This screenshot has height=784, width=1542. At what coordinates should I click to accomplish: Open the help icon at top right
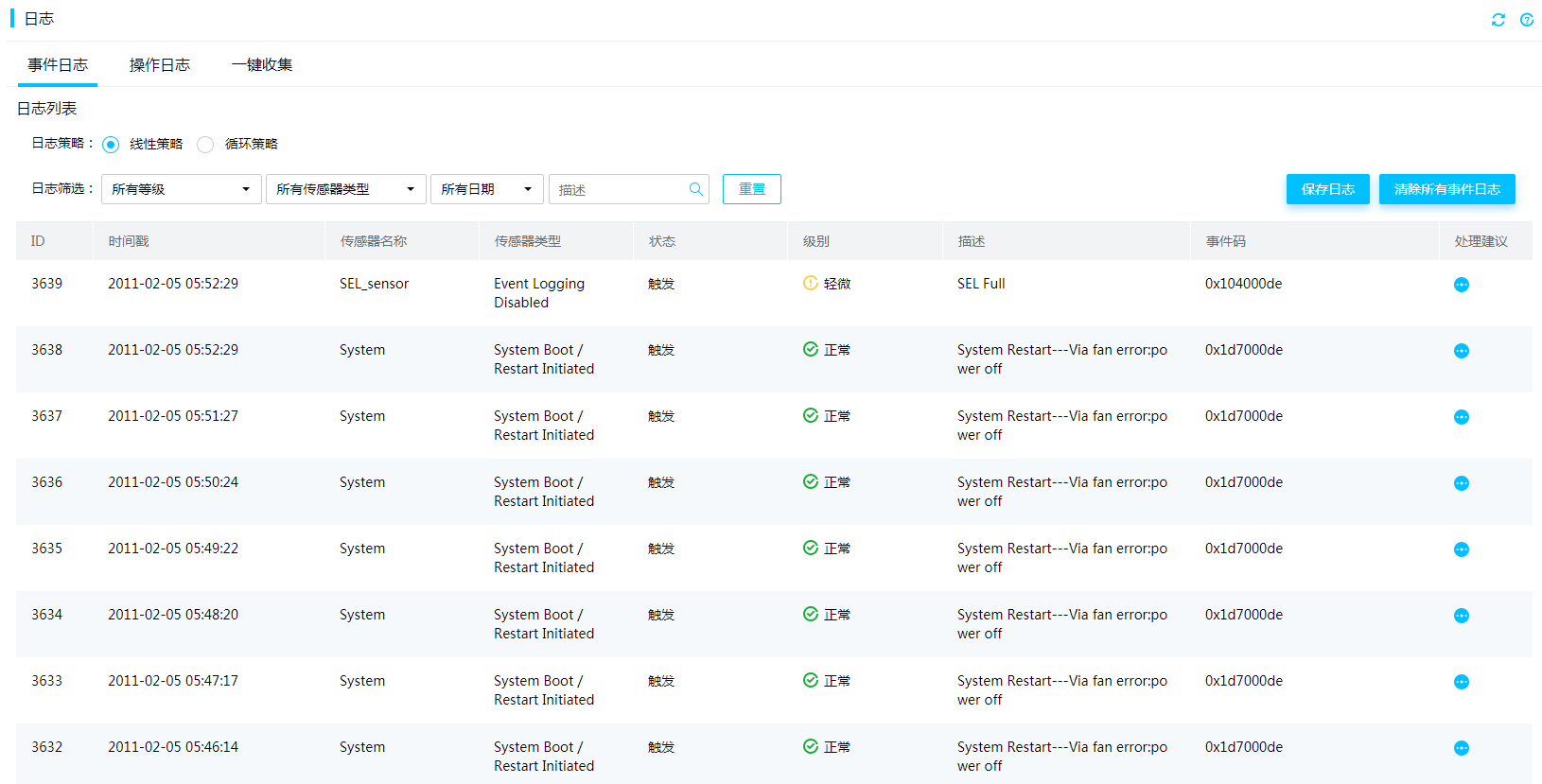point(1527,20)
